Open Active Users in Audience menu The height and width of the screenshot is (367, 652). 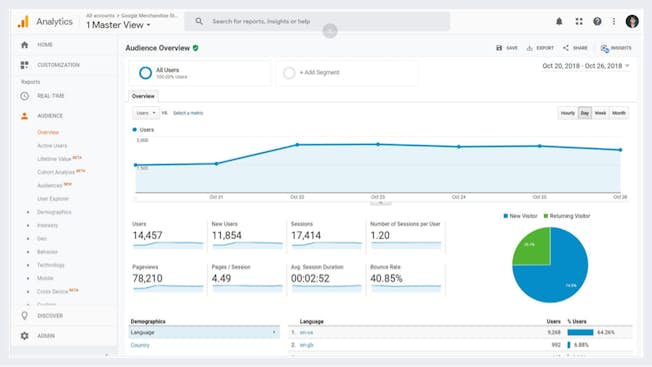(52, 145)
